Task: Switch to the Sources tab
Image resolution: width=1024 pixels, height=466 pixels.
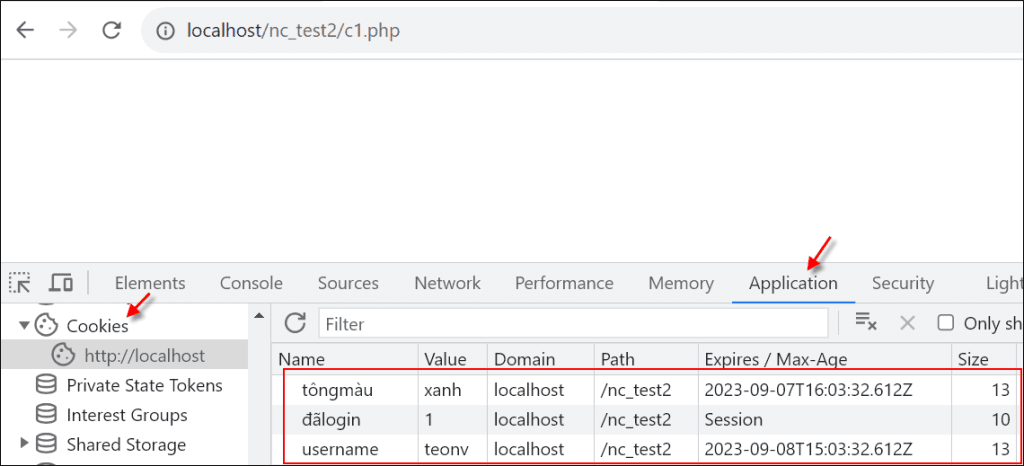Action: pyautogui.click(x=348, y=283)
